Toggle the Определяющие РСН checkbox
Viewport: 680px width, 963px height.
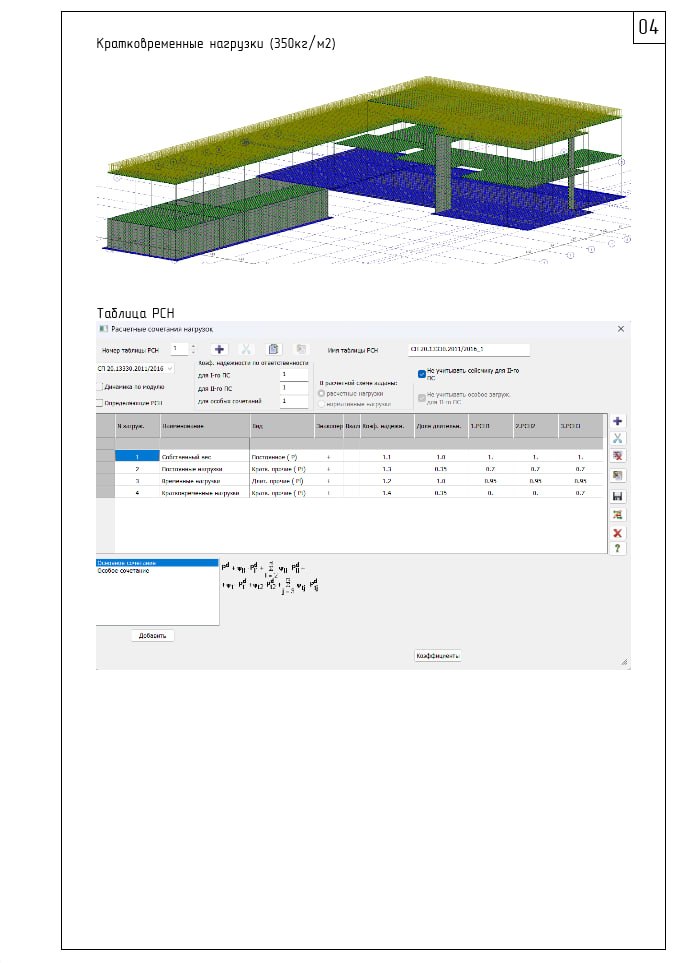pyautogui.click(x=99, y=403)
